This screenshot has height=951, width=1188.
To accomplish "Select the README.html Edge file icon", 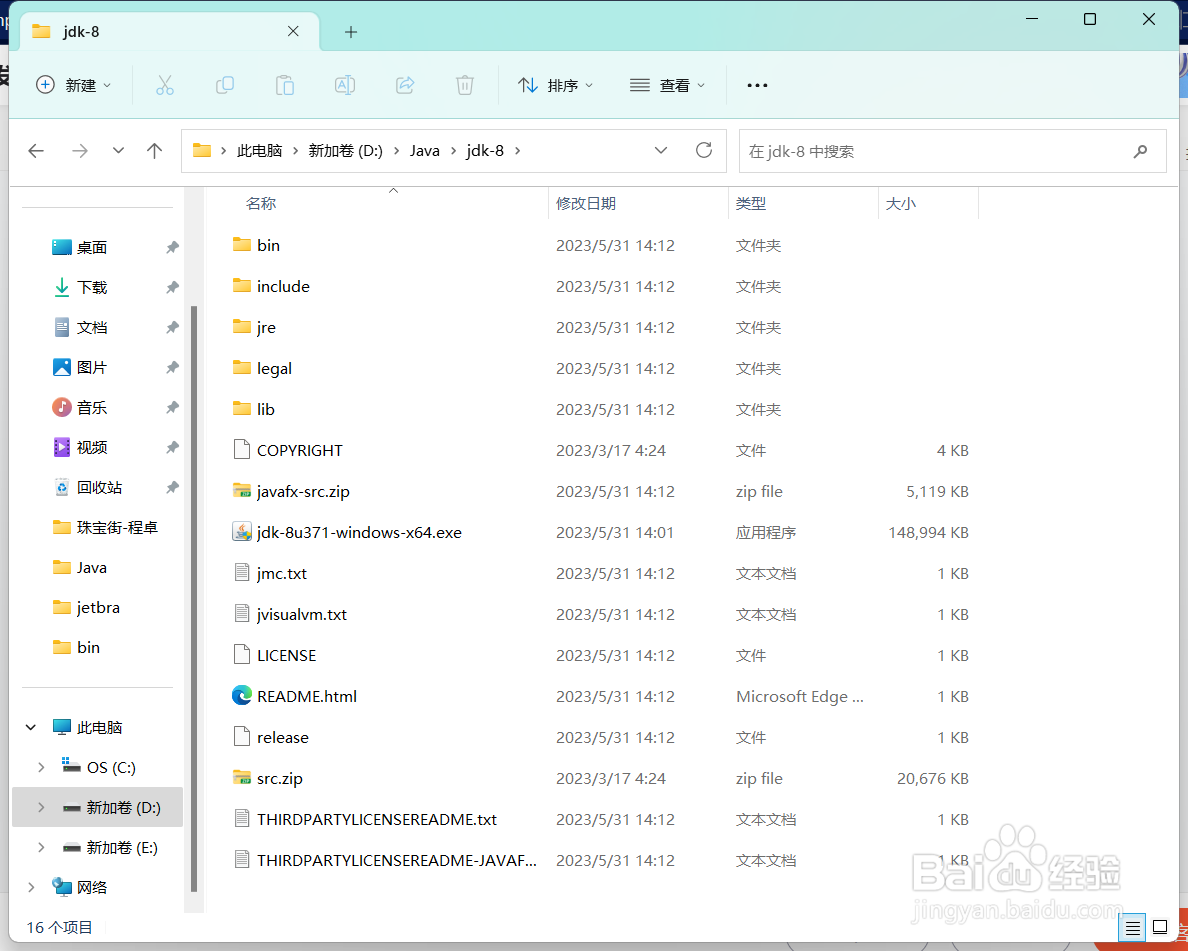I will (x=242, y=696).
